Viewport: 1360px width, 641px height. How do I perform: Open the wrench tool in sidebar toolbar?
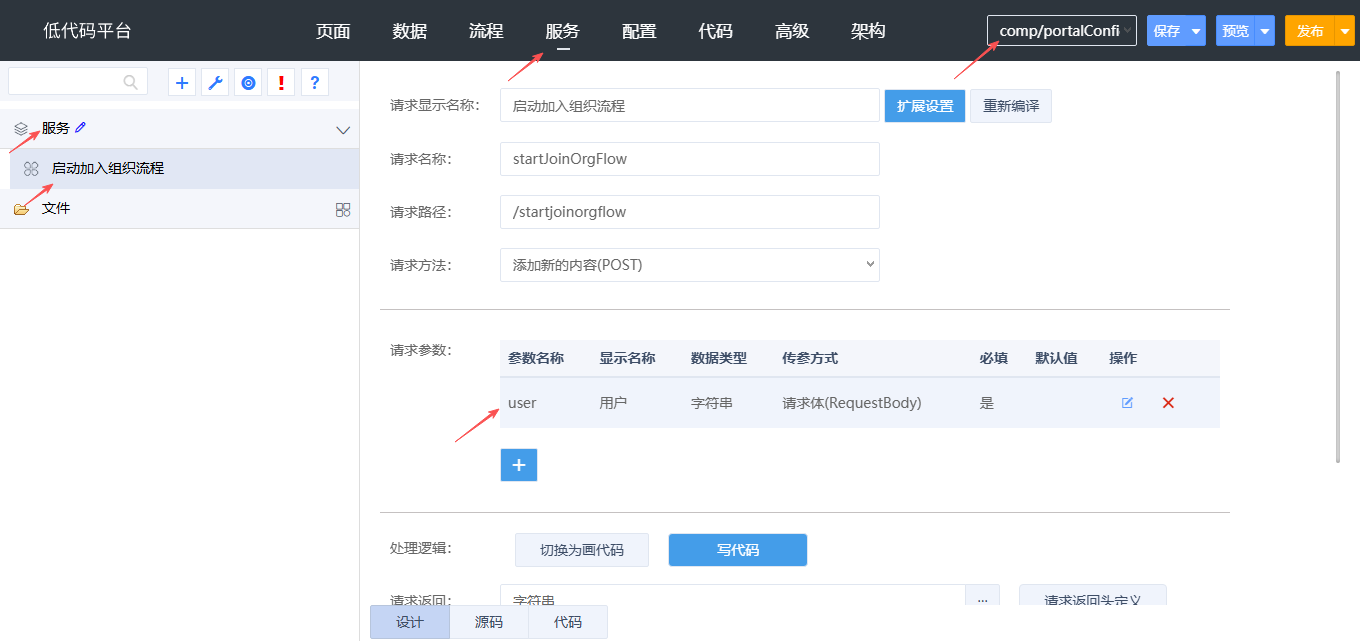215,83
